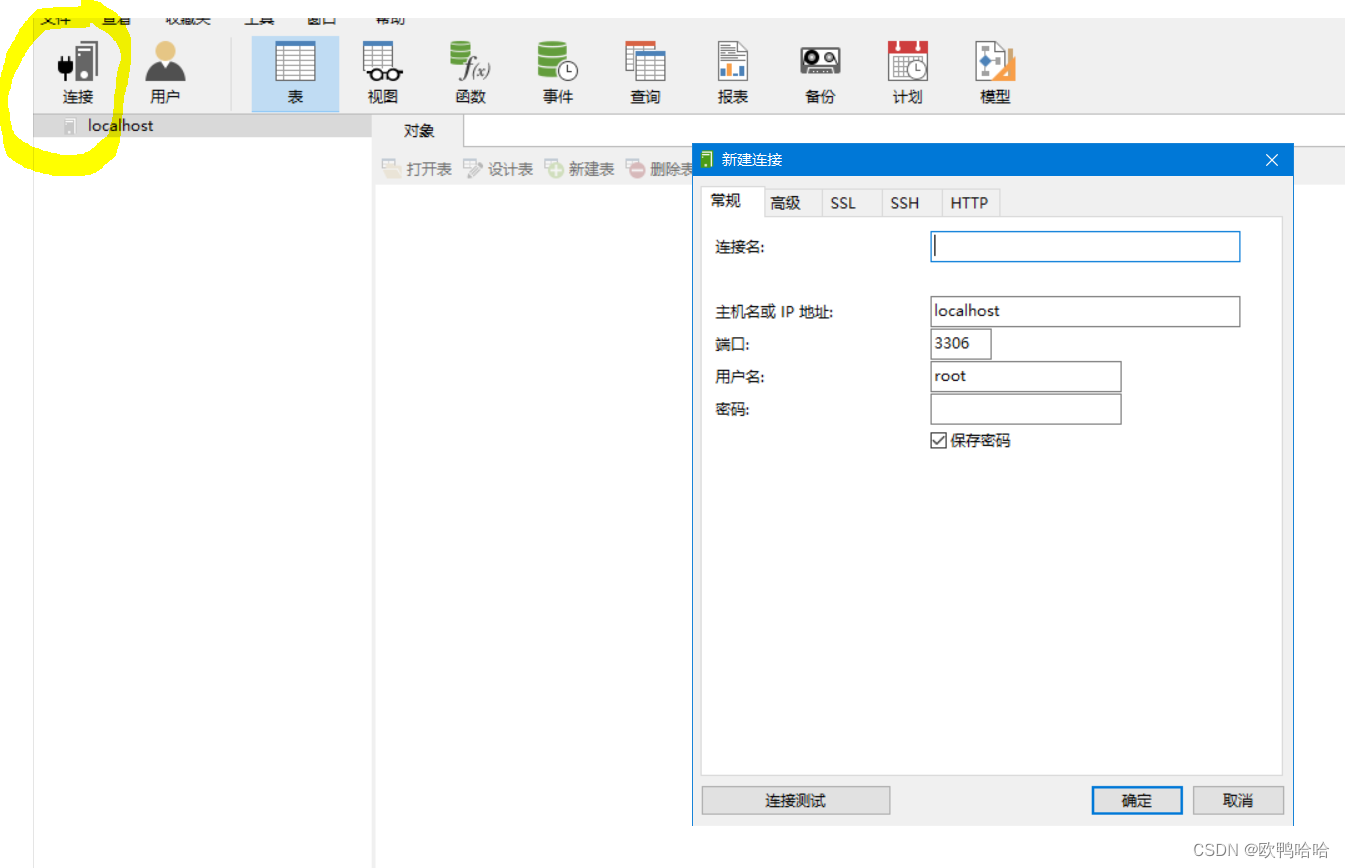Click the 密码: label text
This screenshot has height=868, width=1345.
point(732,410)
